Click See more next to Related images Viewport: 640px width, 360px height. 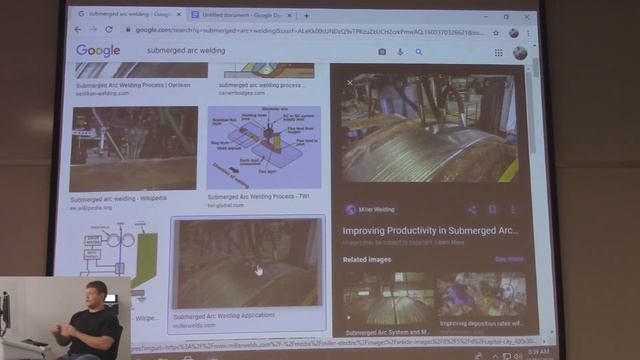509,259
